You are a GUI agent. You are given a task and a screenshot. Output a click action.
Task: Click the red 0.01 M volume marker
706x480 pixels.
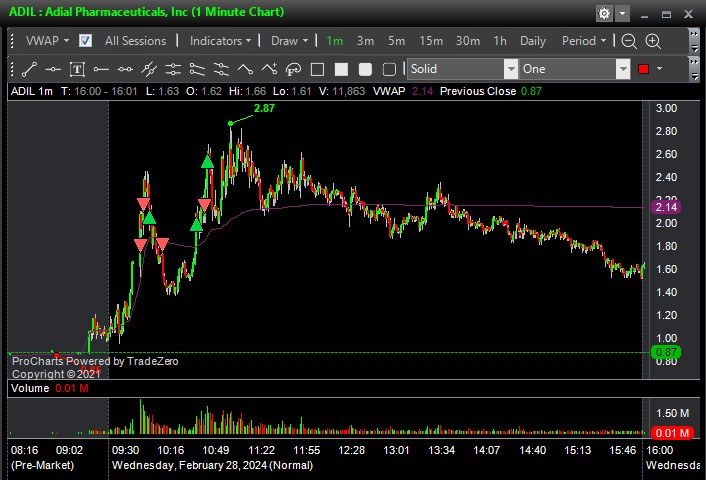(x=672, y=433)
